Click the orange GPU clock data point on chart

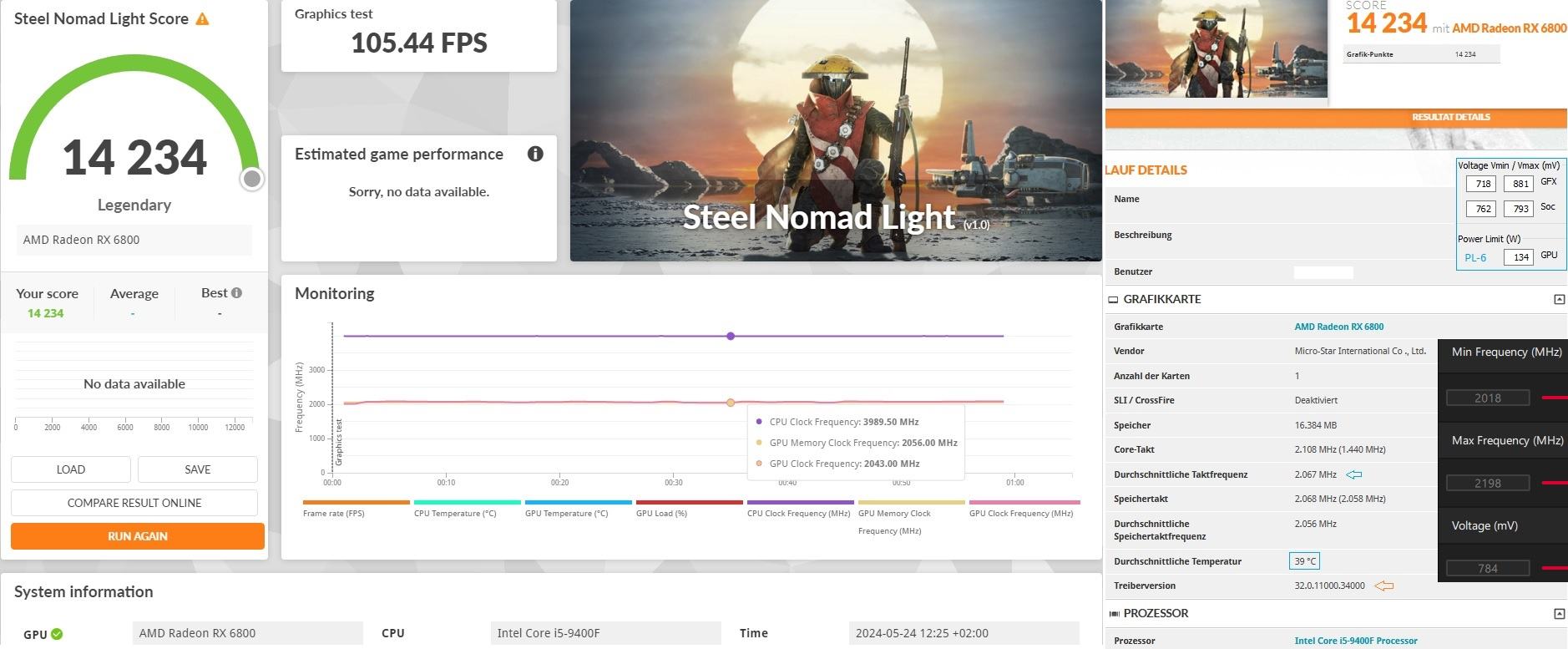pos(731,403)
